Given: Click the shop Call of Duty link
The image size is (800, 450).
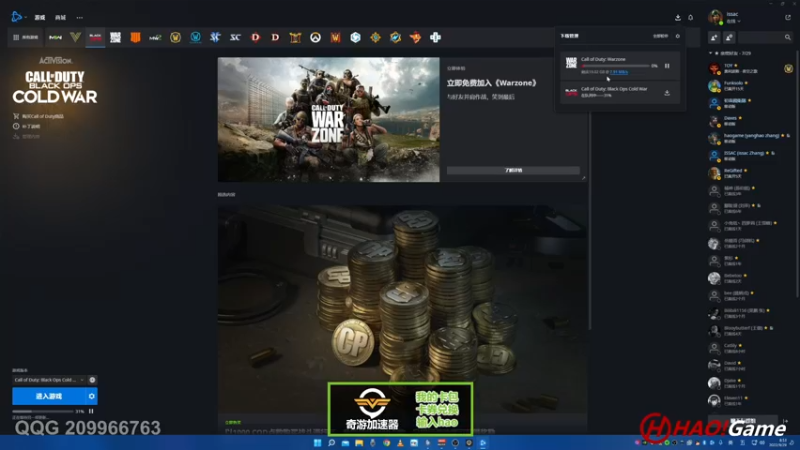Looking at the screenshot, I should click(39, 116).
